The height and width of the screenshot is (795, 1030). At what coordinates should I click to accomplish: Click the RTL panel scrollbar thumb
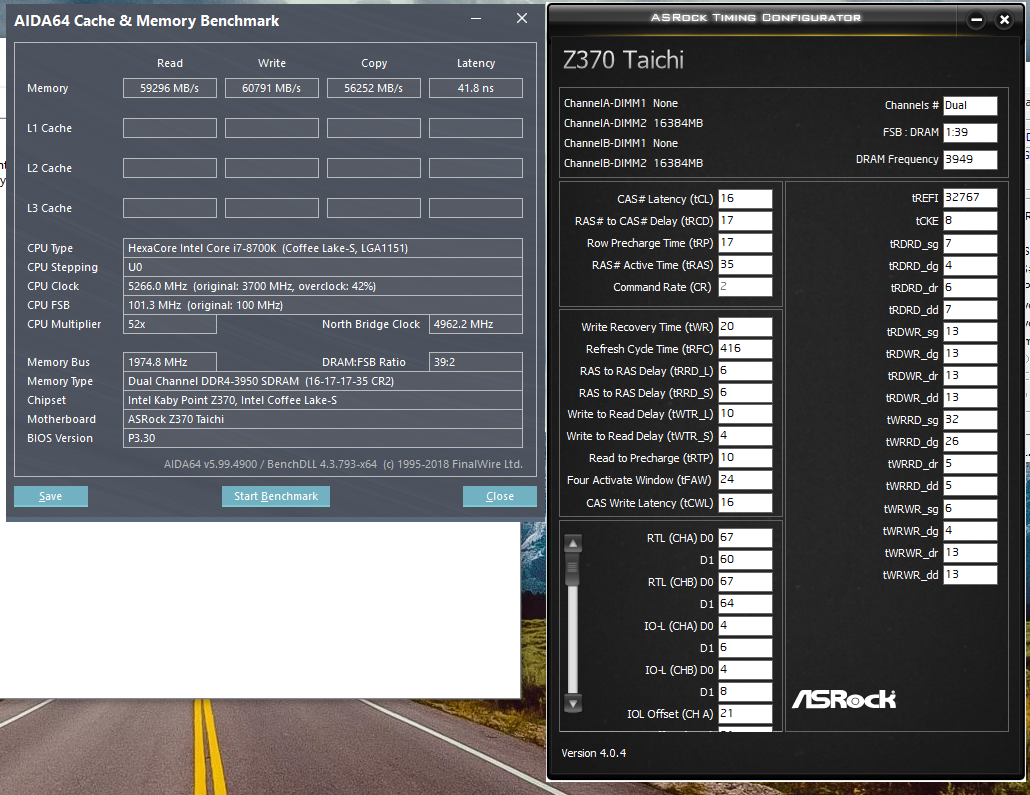(573, 569)
